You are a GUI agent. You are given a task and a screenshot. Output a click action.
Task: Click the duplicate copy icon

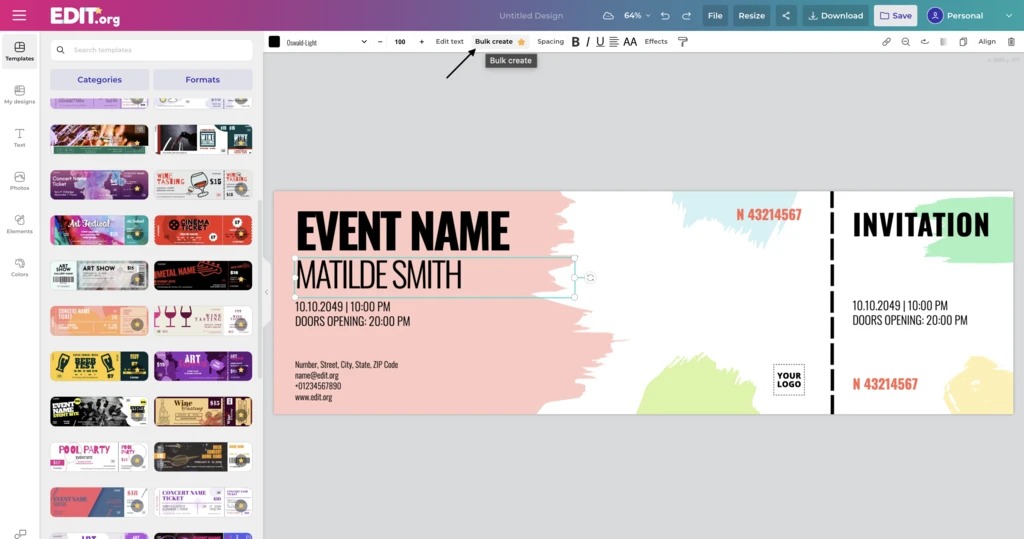(963, 42)
